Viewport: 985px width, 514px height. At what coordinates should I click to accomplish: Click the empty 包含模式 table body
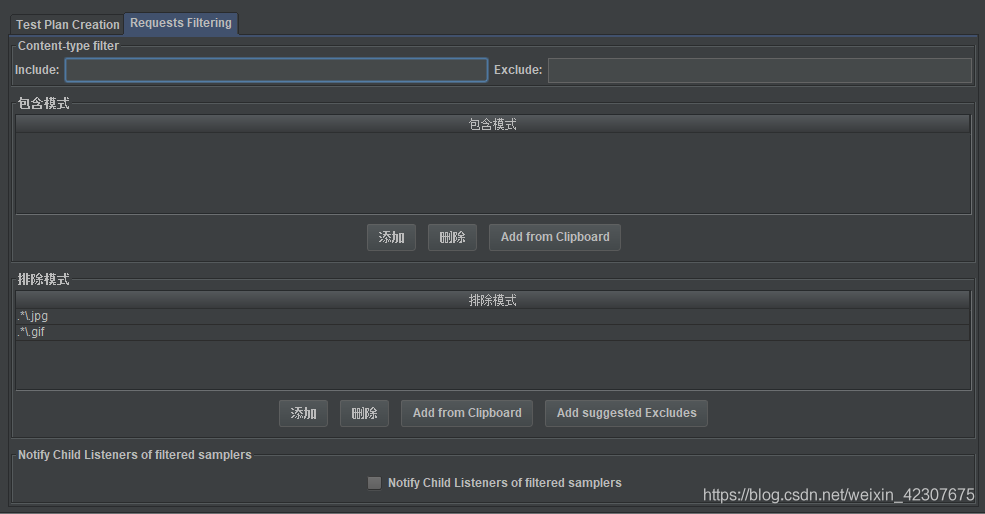click(x=492, y=172)
